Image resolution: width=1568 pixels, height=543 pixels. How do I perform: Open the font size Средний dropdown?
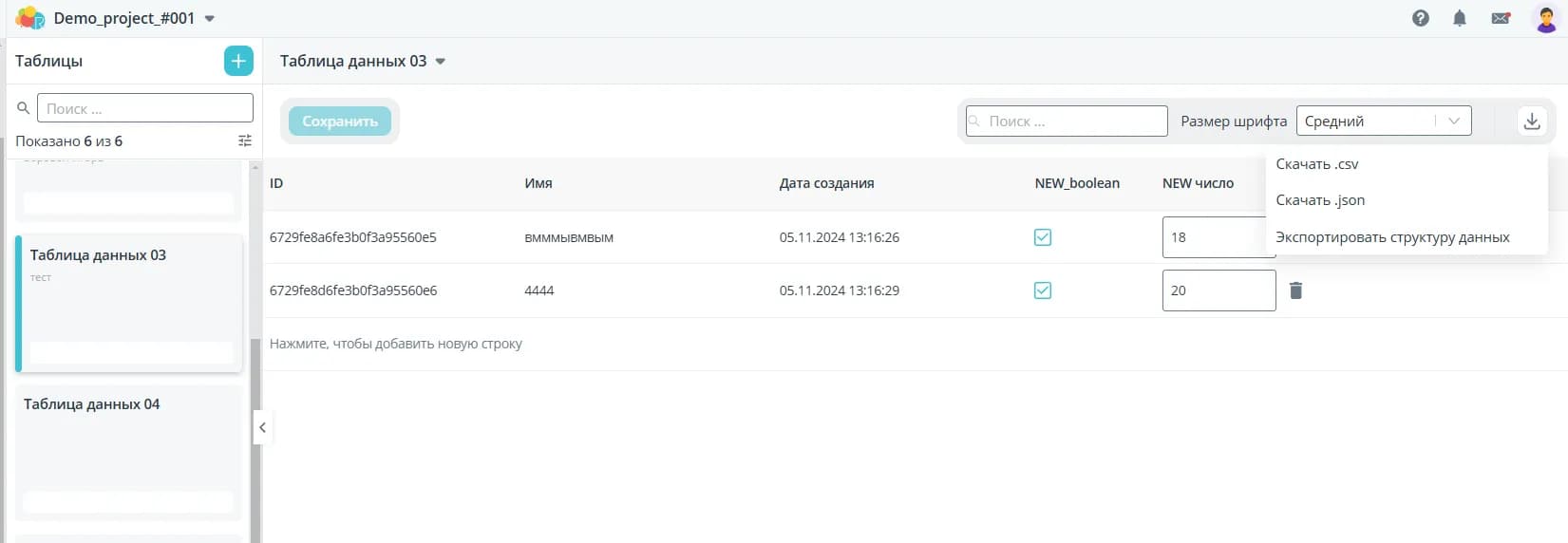click(1383, 122)
